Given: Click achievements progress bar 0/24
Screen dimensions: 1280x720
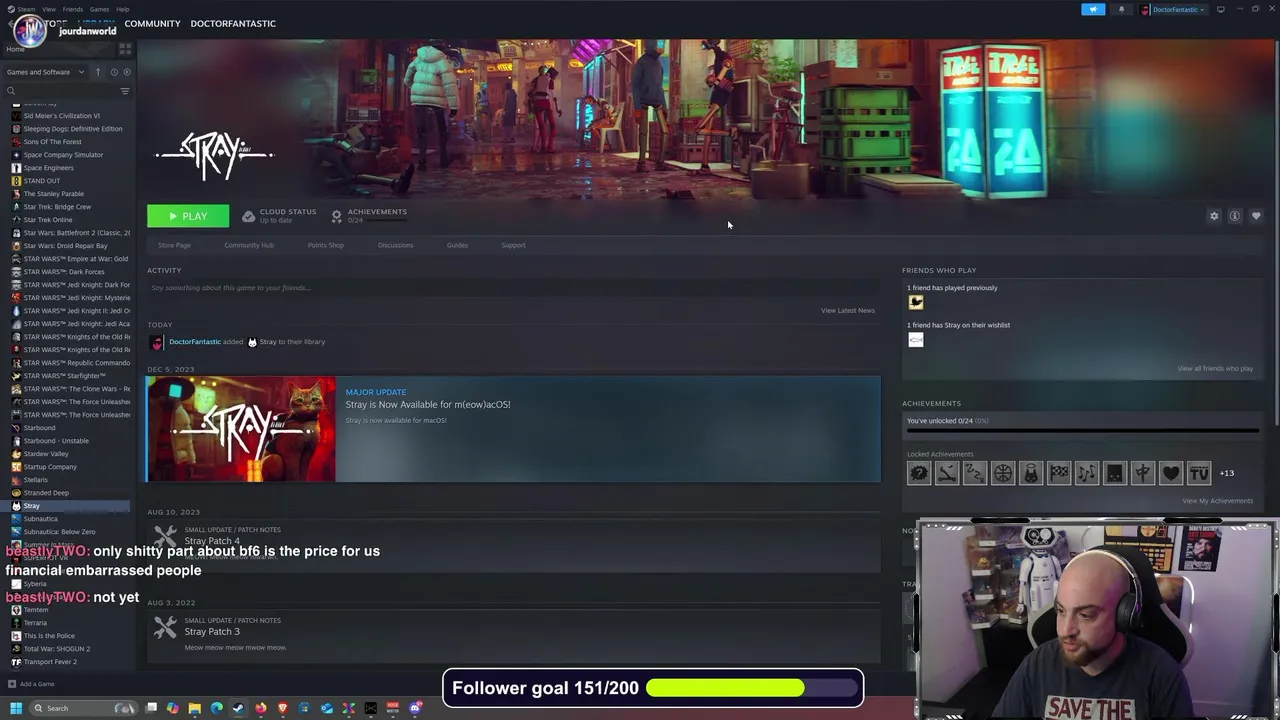Looking at the screenshot, I should (1082, 431).
